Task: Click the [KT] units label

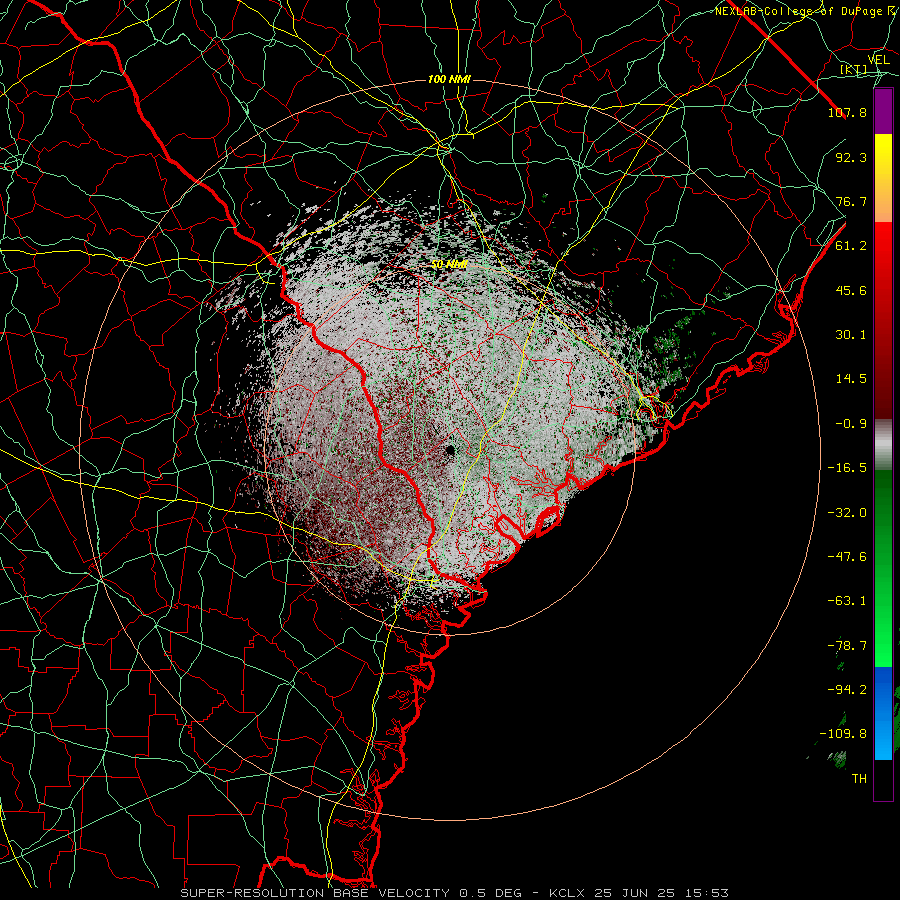Action: coord(854,69)
